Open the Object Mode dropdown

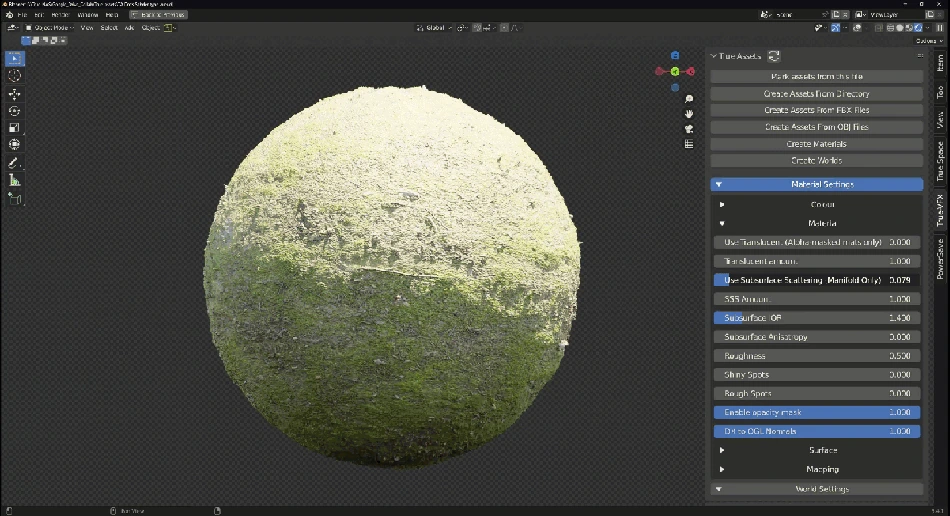[x=52, y=28]
